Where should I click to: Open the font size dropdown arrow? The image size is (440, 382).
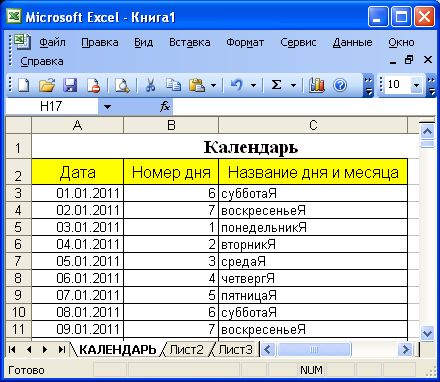[x=416, y=85]
